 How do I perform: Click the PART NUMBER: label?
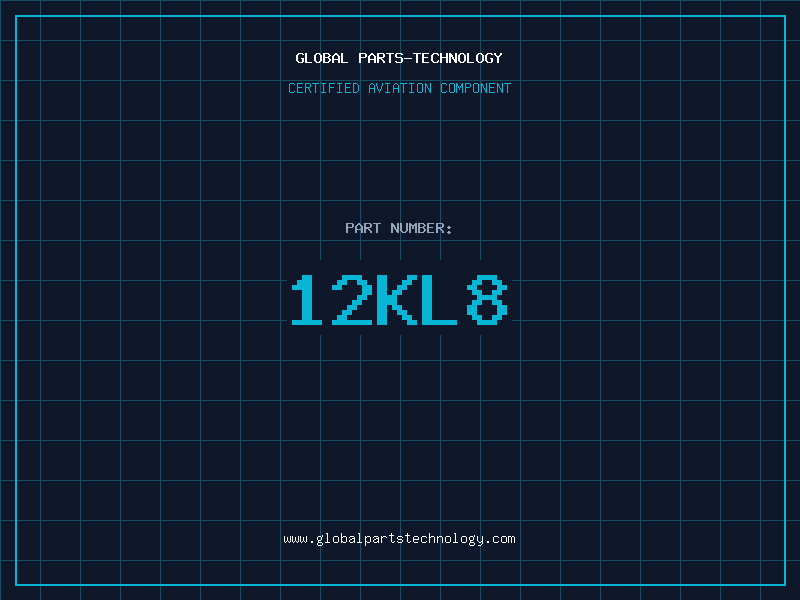coord(399,228)
